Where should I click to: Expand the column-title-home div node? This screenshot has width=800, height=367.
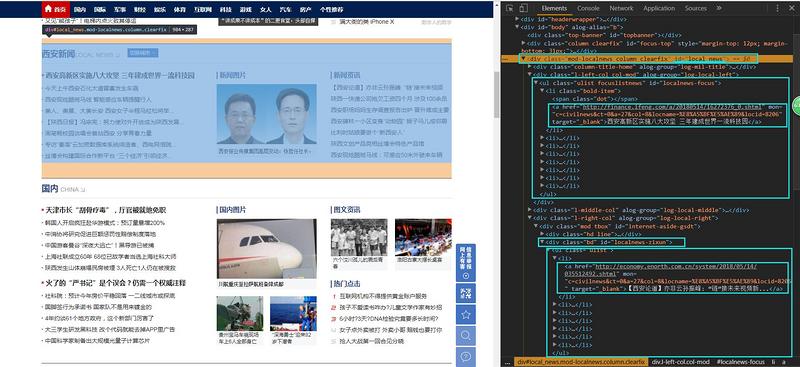[x=530, y=67]
